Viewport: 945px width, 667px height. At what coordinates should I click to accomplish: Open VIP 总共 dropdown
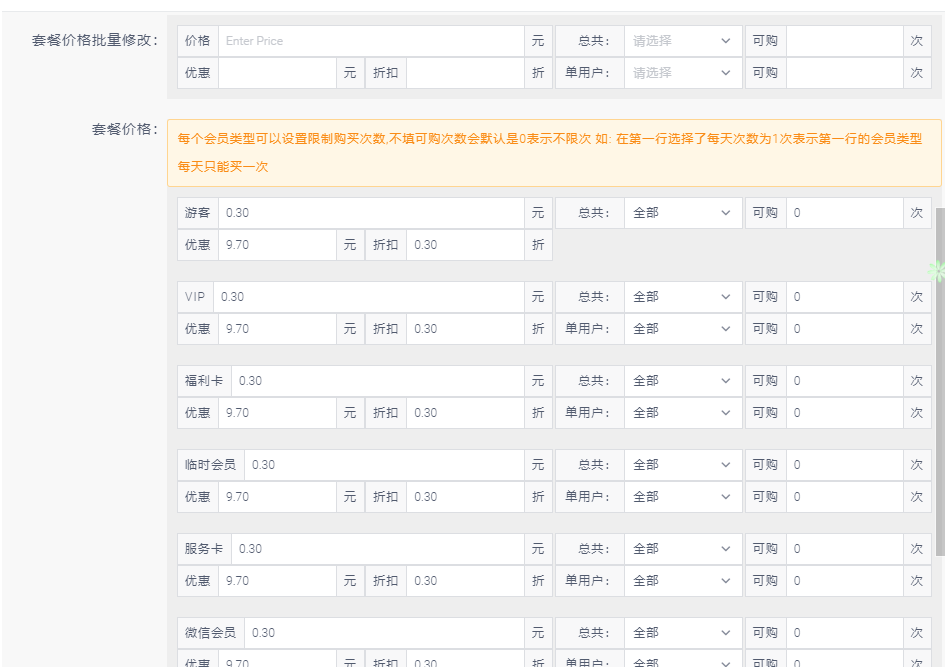point(683,297)
